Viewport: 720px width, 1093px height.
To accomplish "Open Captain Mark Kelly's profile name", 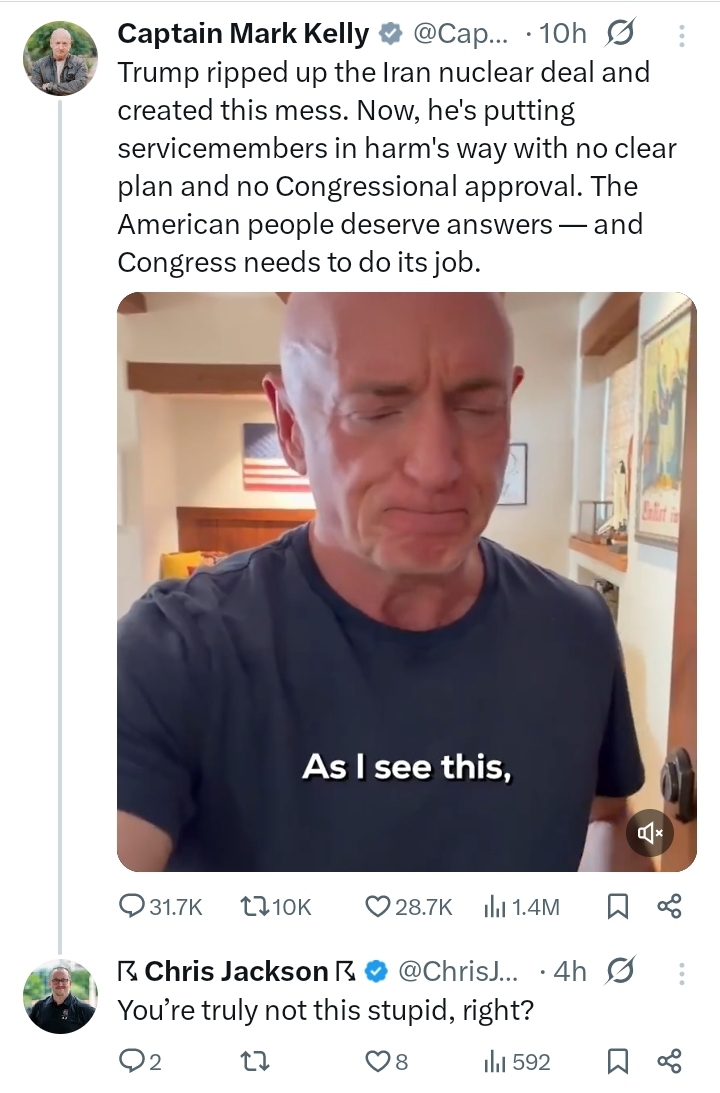I will pyautogui.click(x=243, y=34).
